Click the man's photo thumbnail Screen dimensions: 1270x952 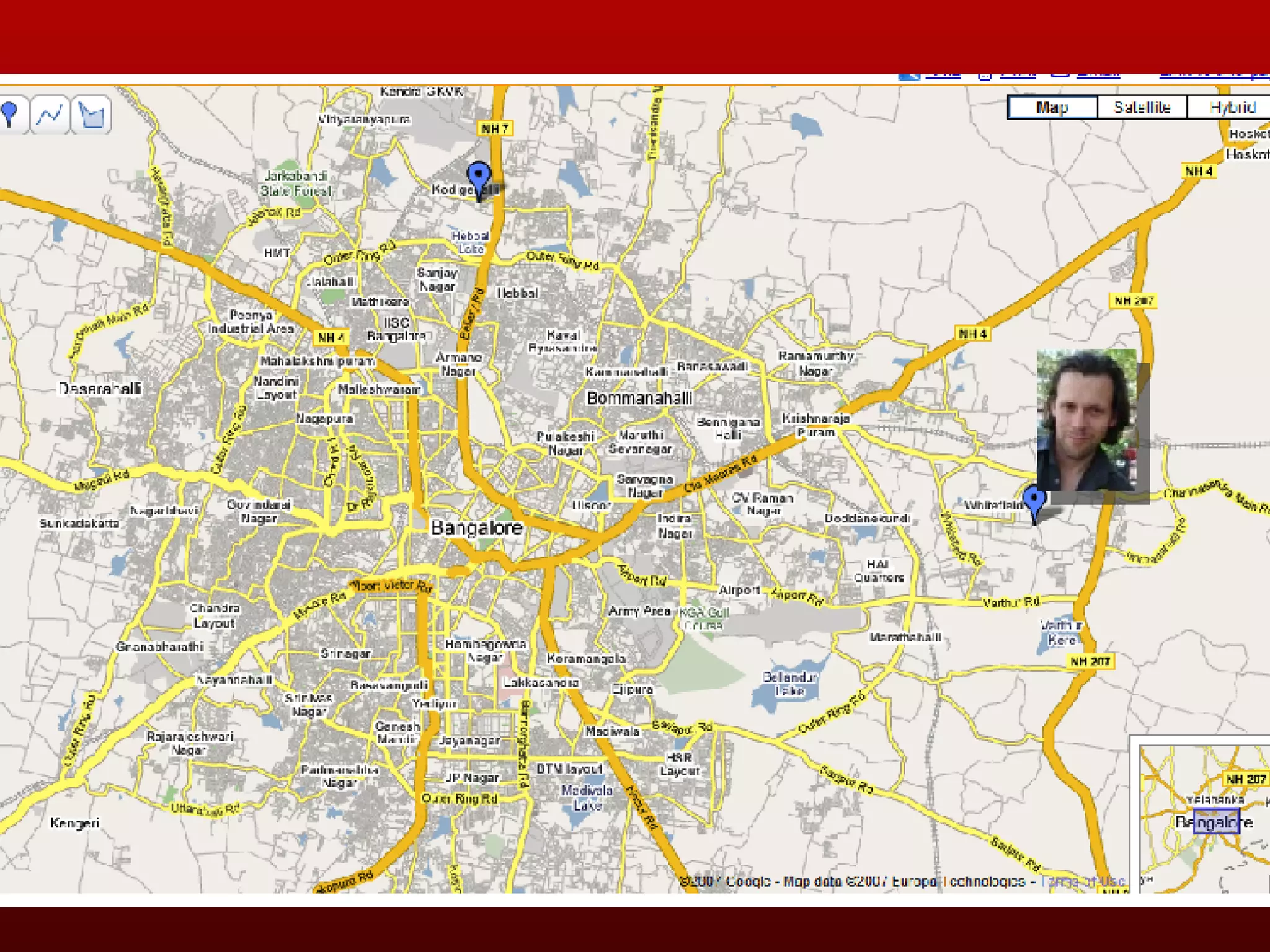pyautogui.click(x=1086, y=420)
